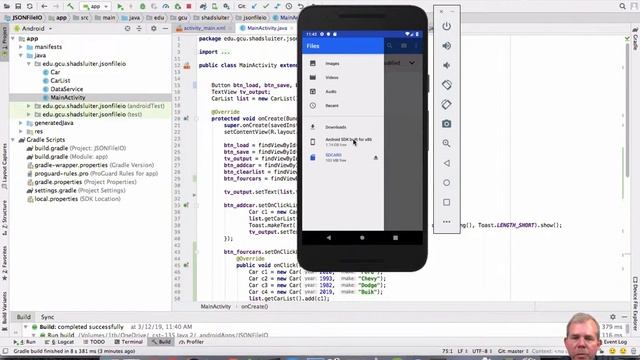
Task: Click the Debug app bug icon
Action: coord(142,7)
